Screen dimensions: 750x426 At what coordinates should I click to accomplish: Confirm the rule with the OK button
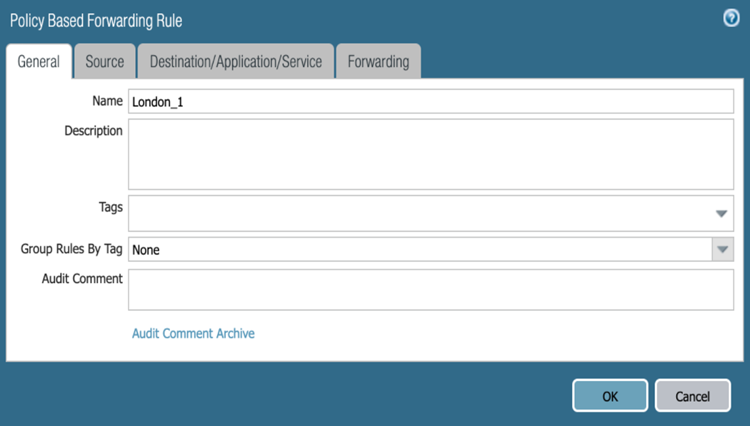tap(610, 396)
